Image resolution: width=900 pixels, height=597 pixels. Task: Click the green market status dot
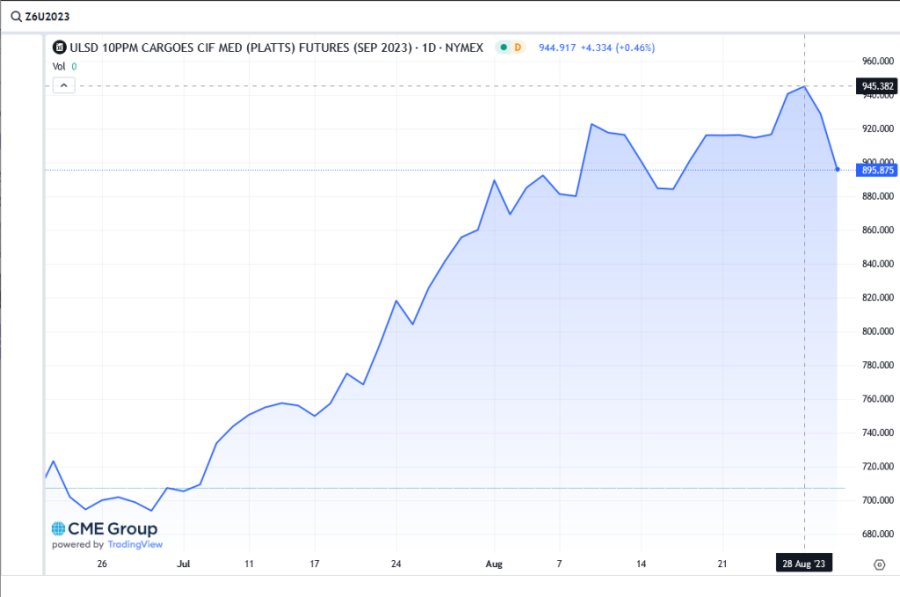pos(505,47)
